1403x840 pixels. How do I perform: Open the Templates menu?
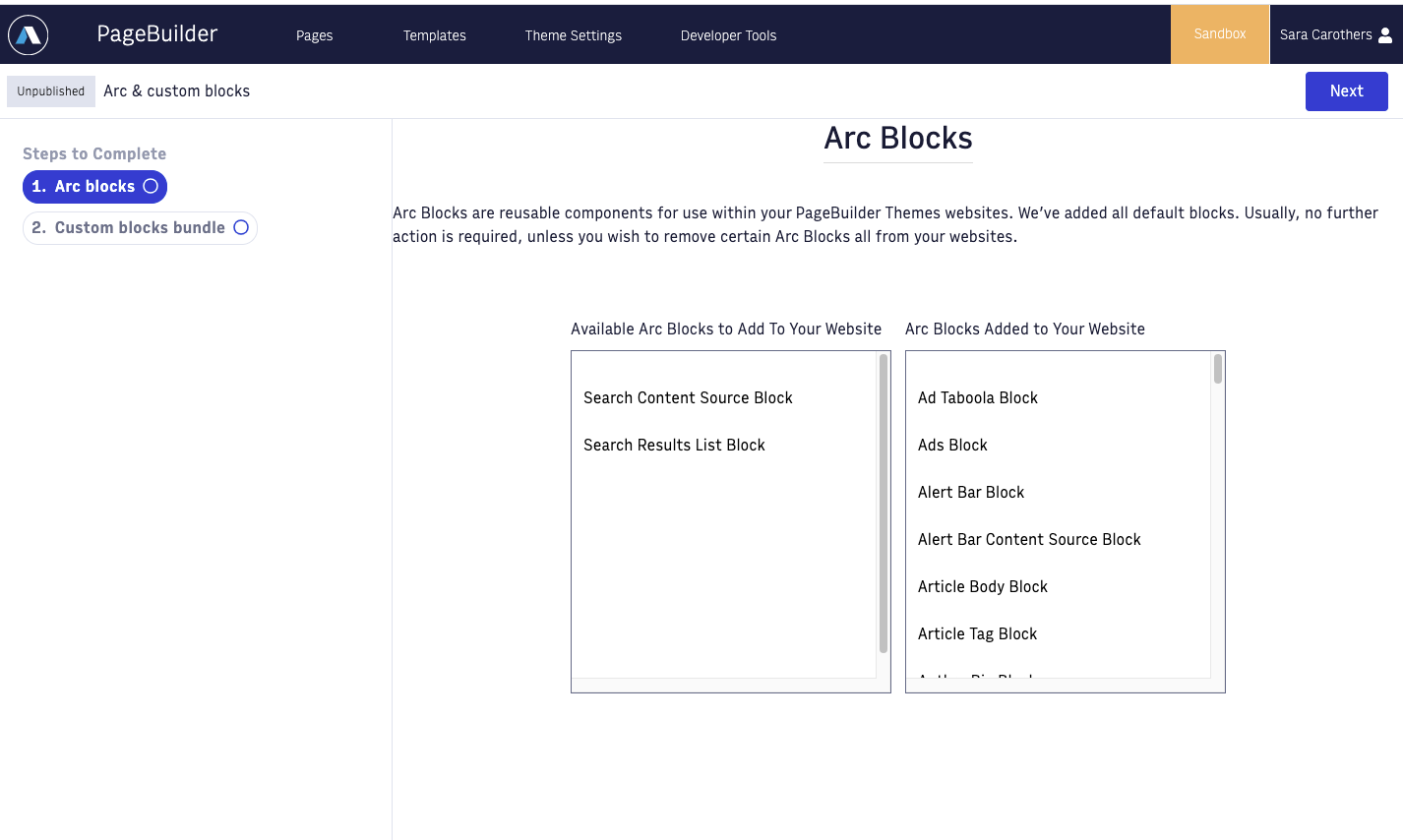[435, 35]
